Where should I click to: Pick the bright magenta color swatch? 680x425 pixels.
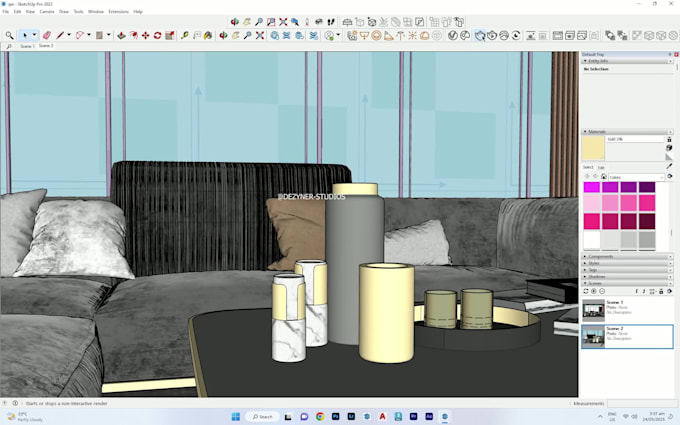tap(592, 187)
